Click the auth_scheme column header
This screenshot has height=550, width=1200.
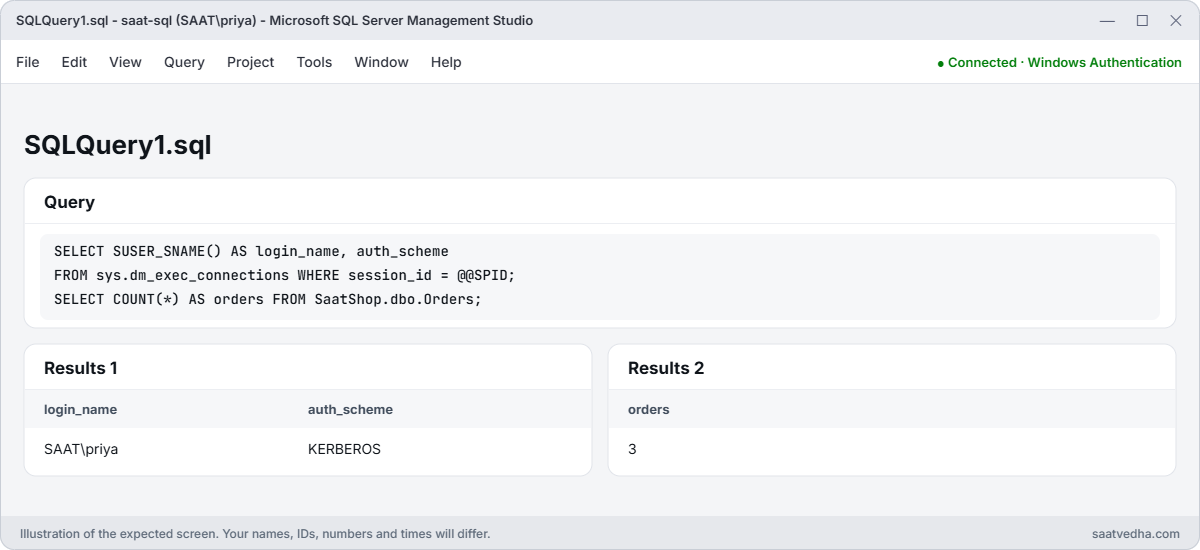coord(350,409)
